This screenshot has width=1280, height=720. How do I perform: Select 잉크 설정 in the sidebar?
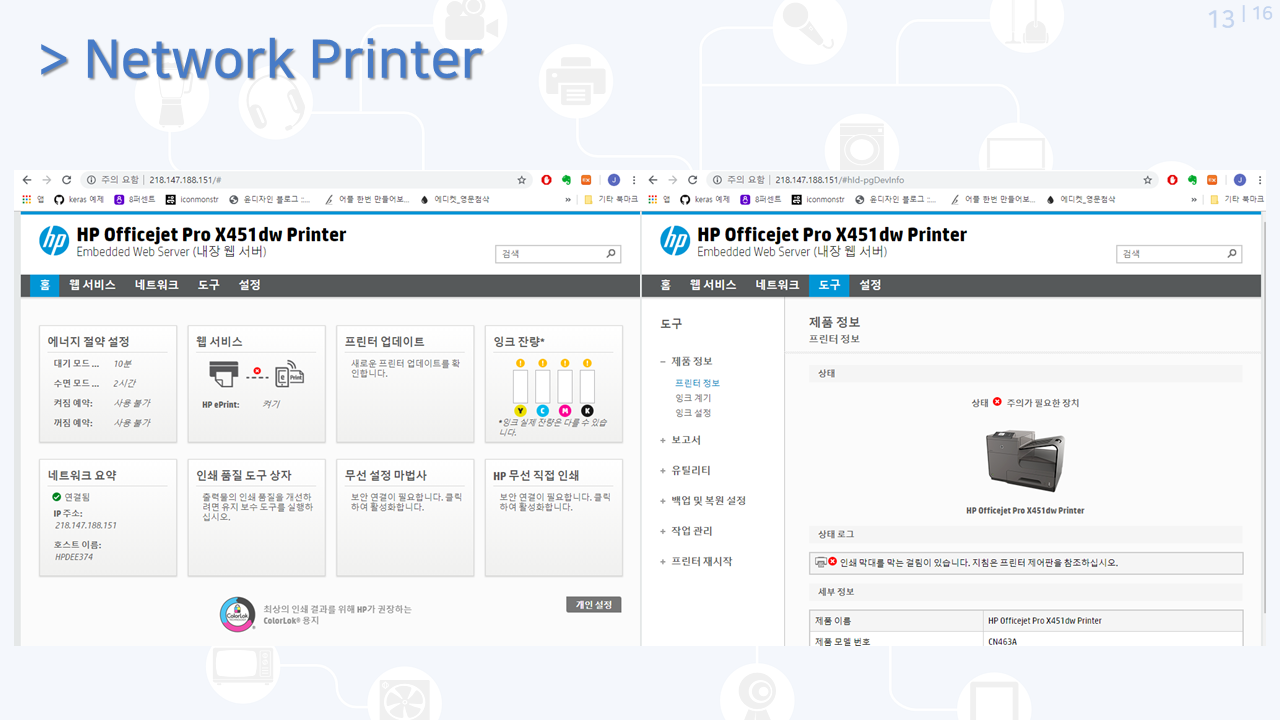click(x=693, y=413)
